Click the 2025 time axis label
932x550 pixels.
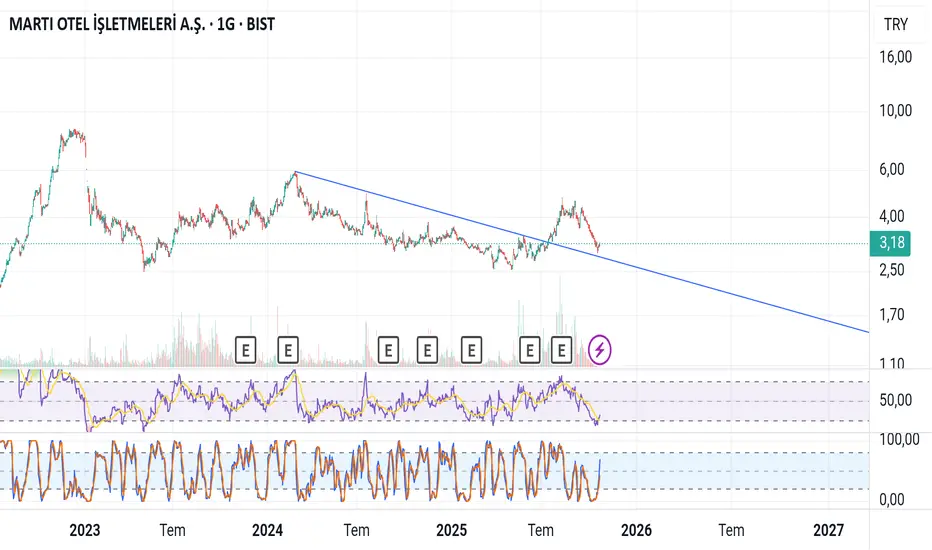pyautogui.click(x=452, y=530)
